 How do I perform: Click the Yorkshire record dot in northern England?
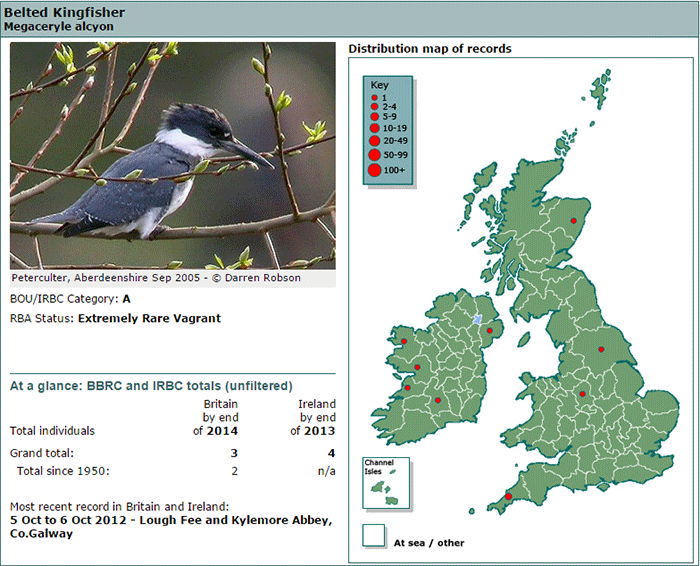(601, 349)
